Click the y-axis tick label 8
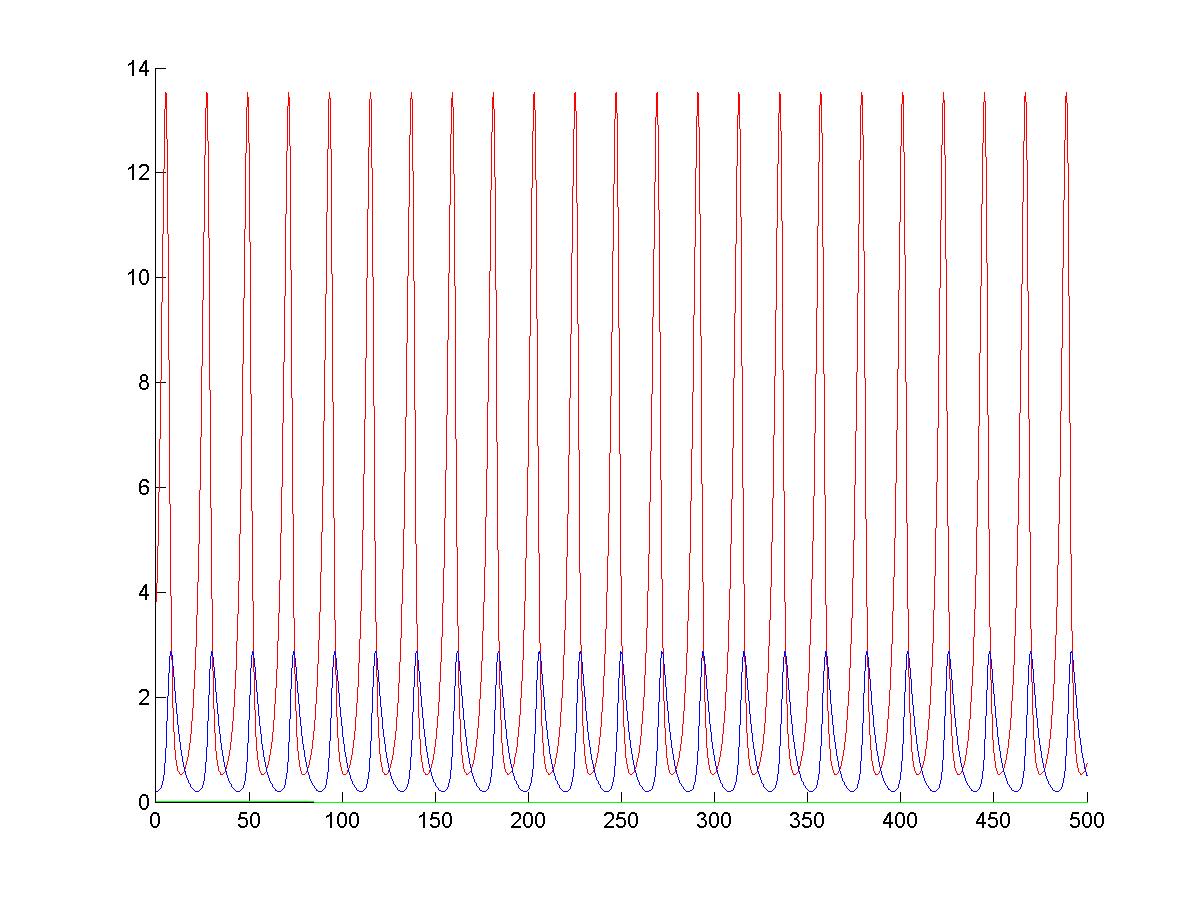The height and width of the screenshot is (901, 1201). 143,383
